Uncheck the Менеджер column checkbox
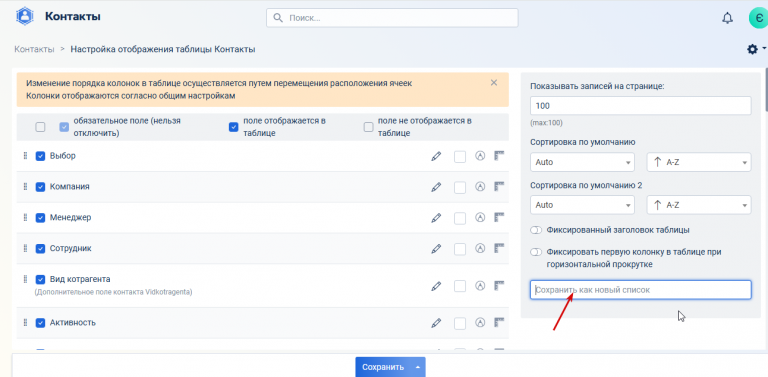 40,218
